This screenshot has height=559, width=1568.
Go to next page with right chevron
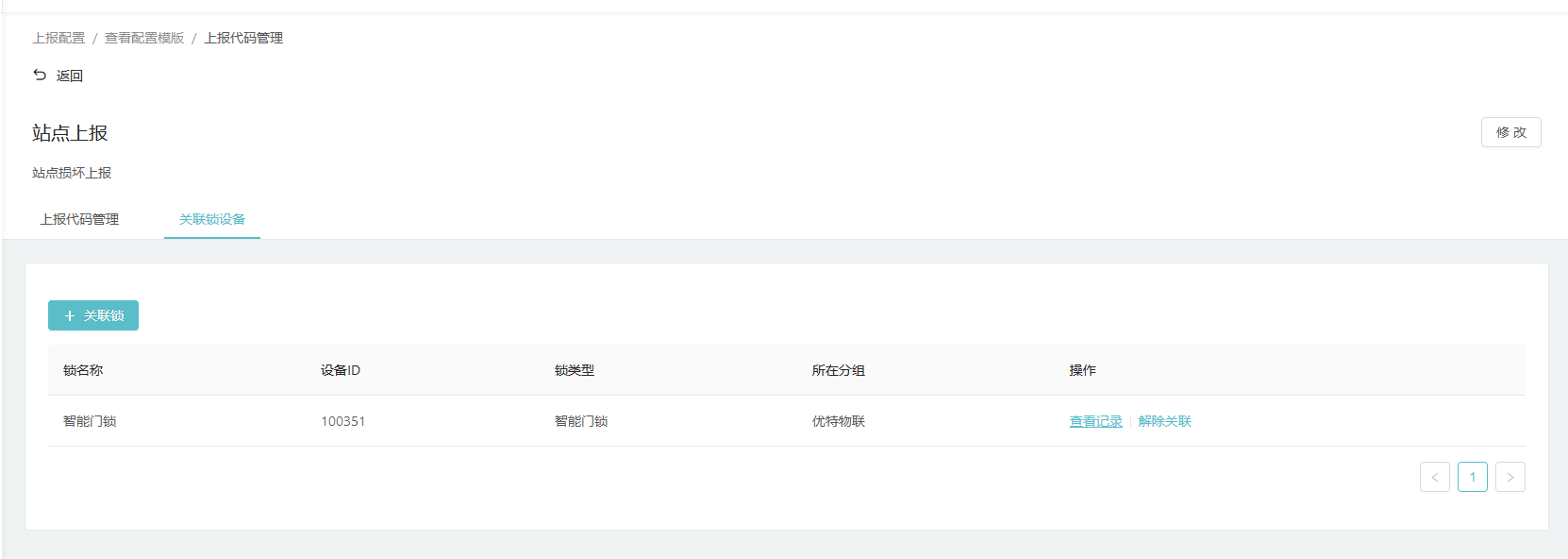[x=1510, y=477]
